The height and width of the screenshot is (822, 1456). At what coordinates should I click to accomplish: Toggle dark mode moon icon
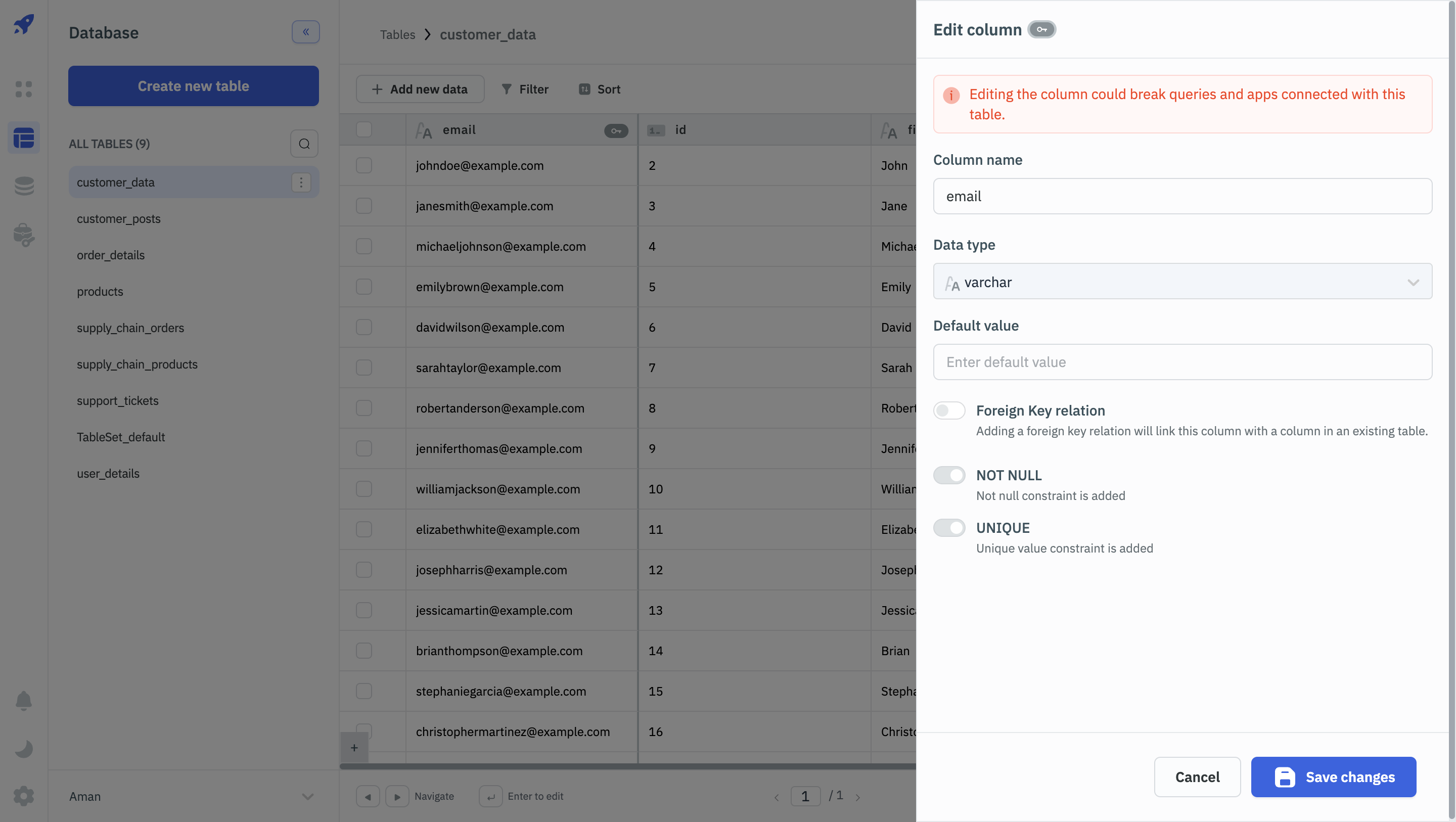click(x=24, y=749)
